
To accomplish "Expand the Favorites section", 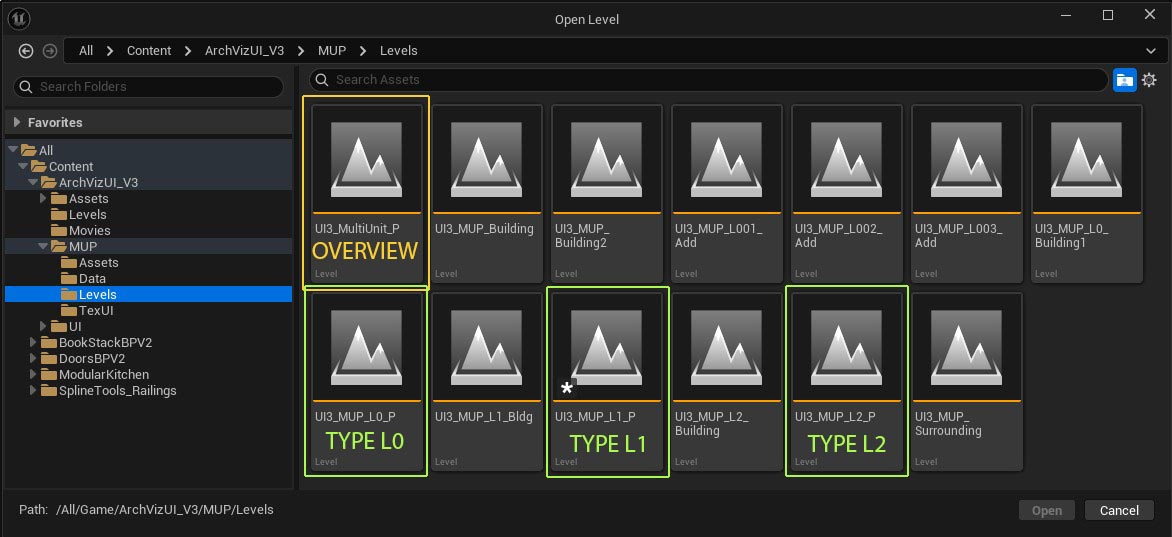I will click(17, 123).
